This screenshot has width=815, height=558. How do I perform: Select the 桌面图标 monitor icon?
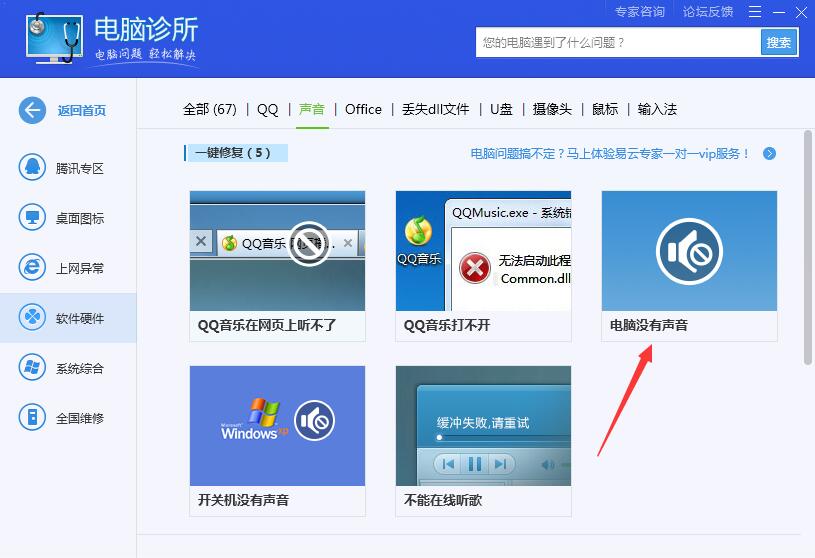pos(32,218)
